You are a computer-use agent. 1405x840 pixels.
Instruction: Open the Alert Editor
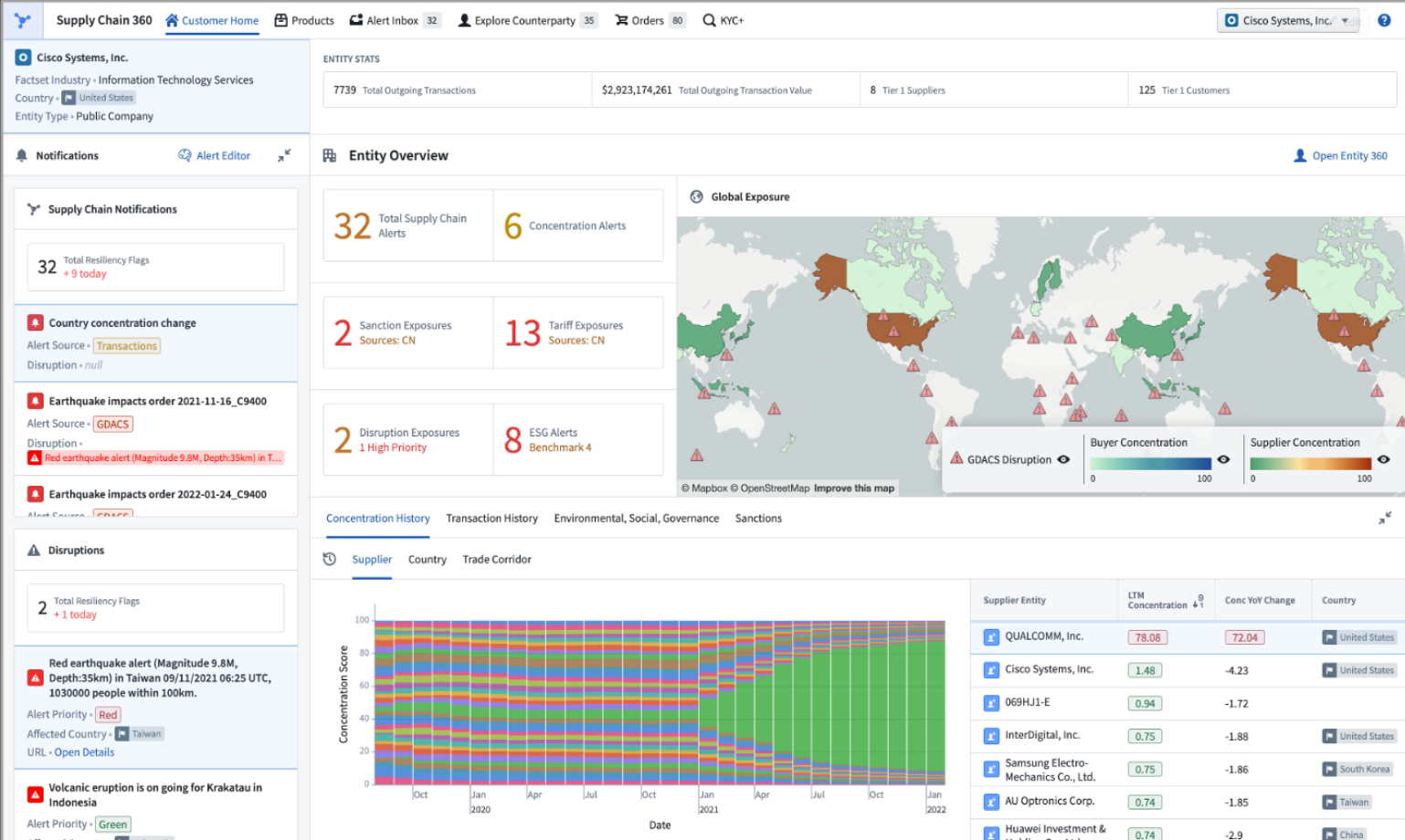point(214,155)
